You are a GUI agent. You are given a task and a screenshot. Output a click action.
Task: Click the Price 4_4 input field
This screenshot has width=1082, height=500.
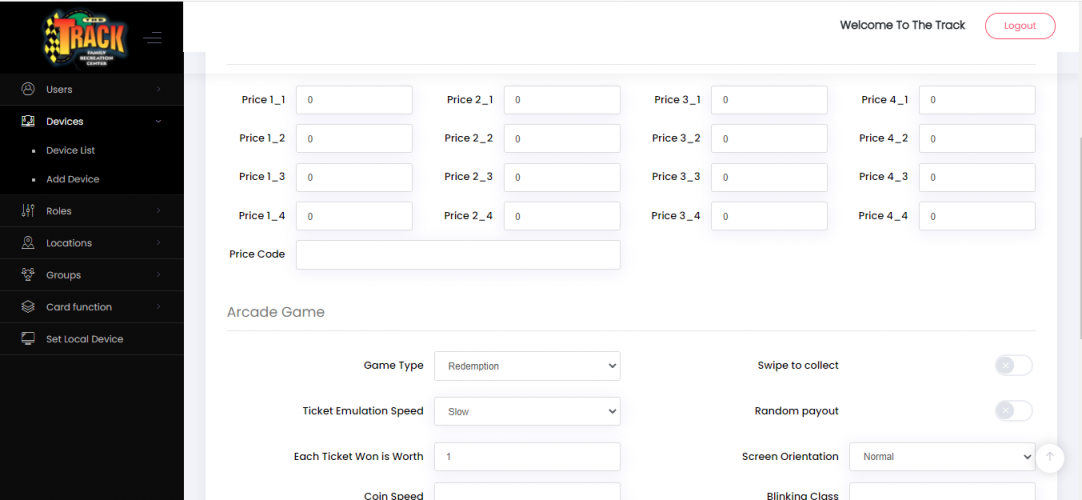click(x=977, y=216)
